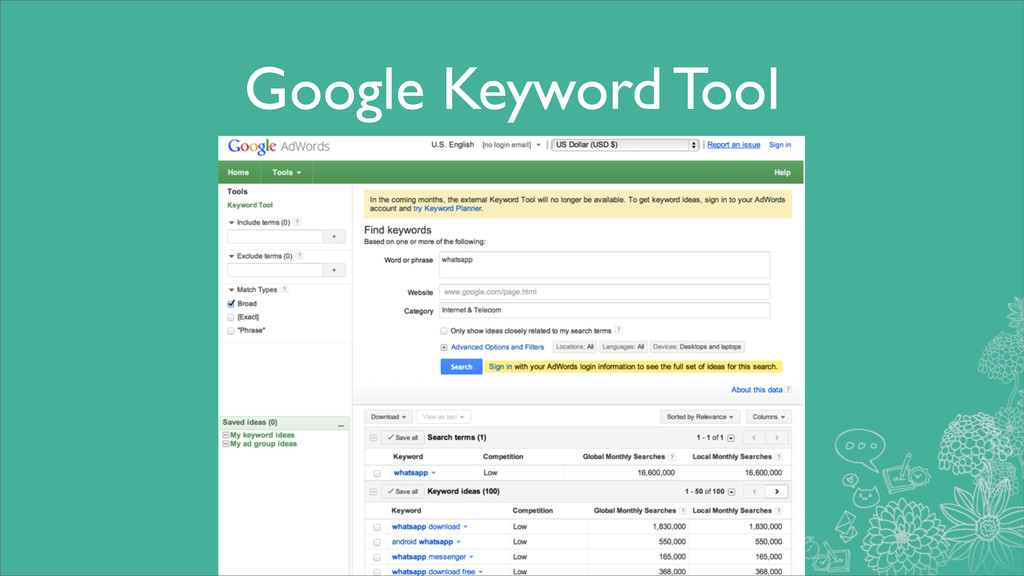1024x576 pixels.
Task: Collapse the Search terms section
Action: 373,438
